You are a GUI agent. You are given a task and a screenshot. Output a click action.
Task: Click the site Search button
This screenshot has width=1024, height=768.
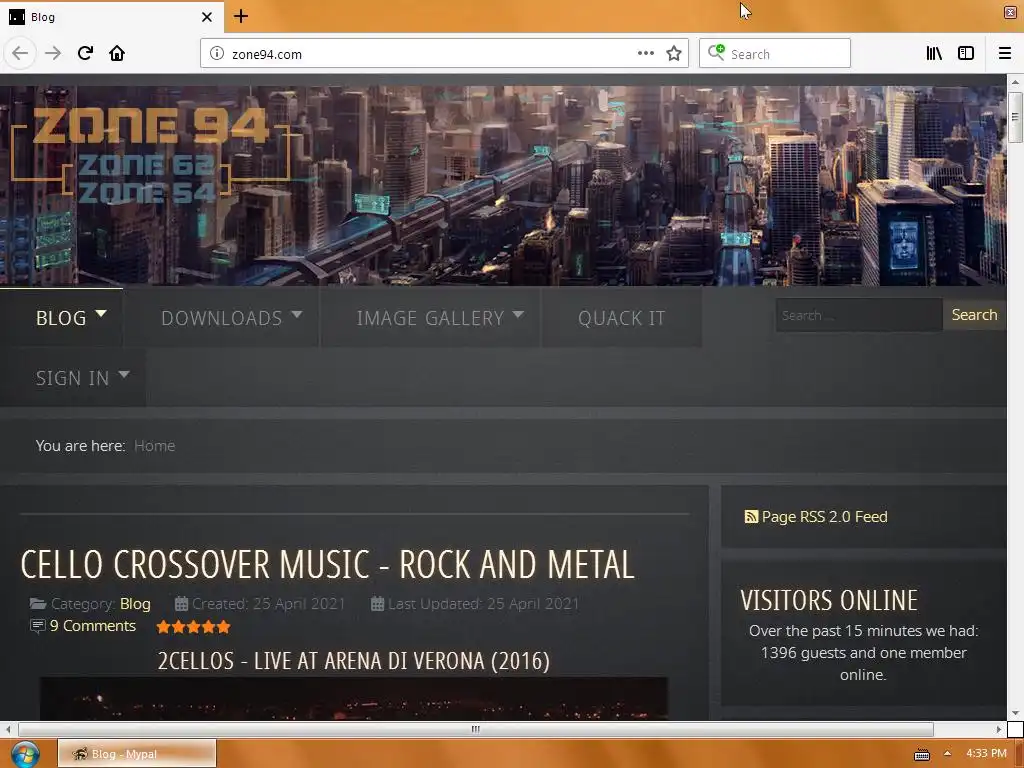pos(974,315)
